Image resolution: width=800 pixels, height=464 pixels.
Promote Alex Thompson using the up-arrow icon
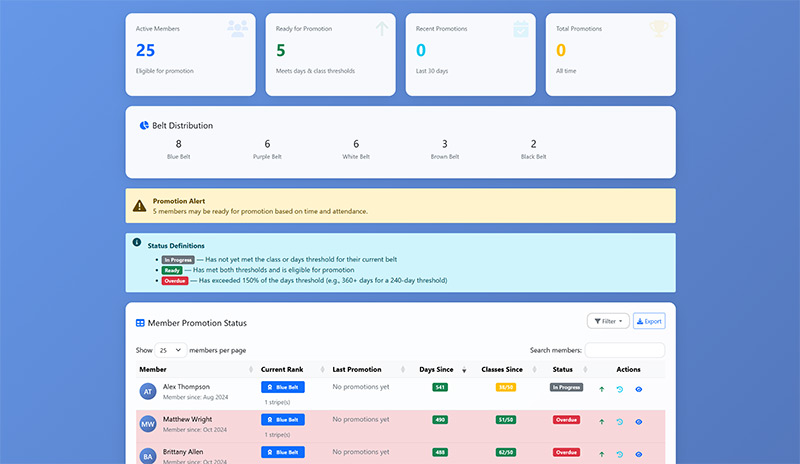point(601,388)
